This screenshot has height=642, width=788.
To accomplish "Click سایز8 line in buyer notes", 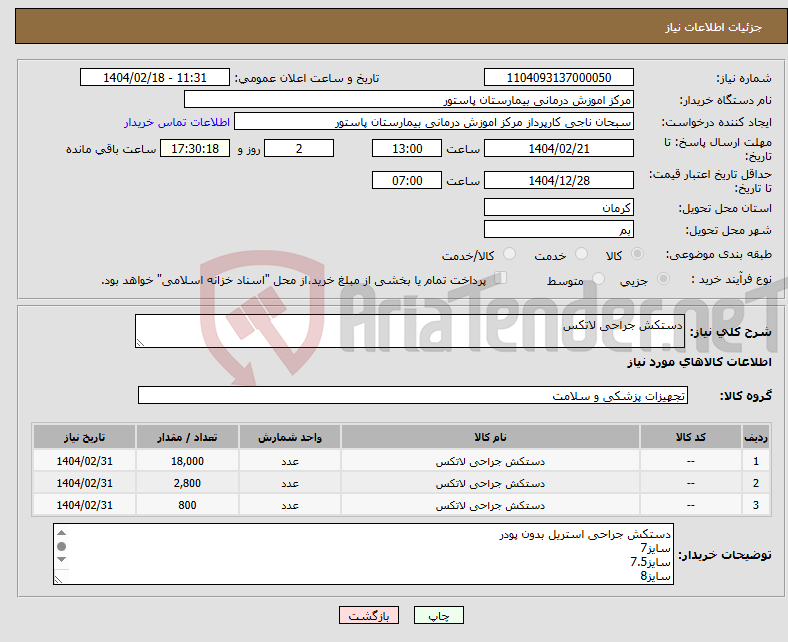I will coord(655,576).
